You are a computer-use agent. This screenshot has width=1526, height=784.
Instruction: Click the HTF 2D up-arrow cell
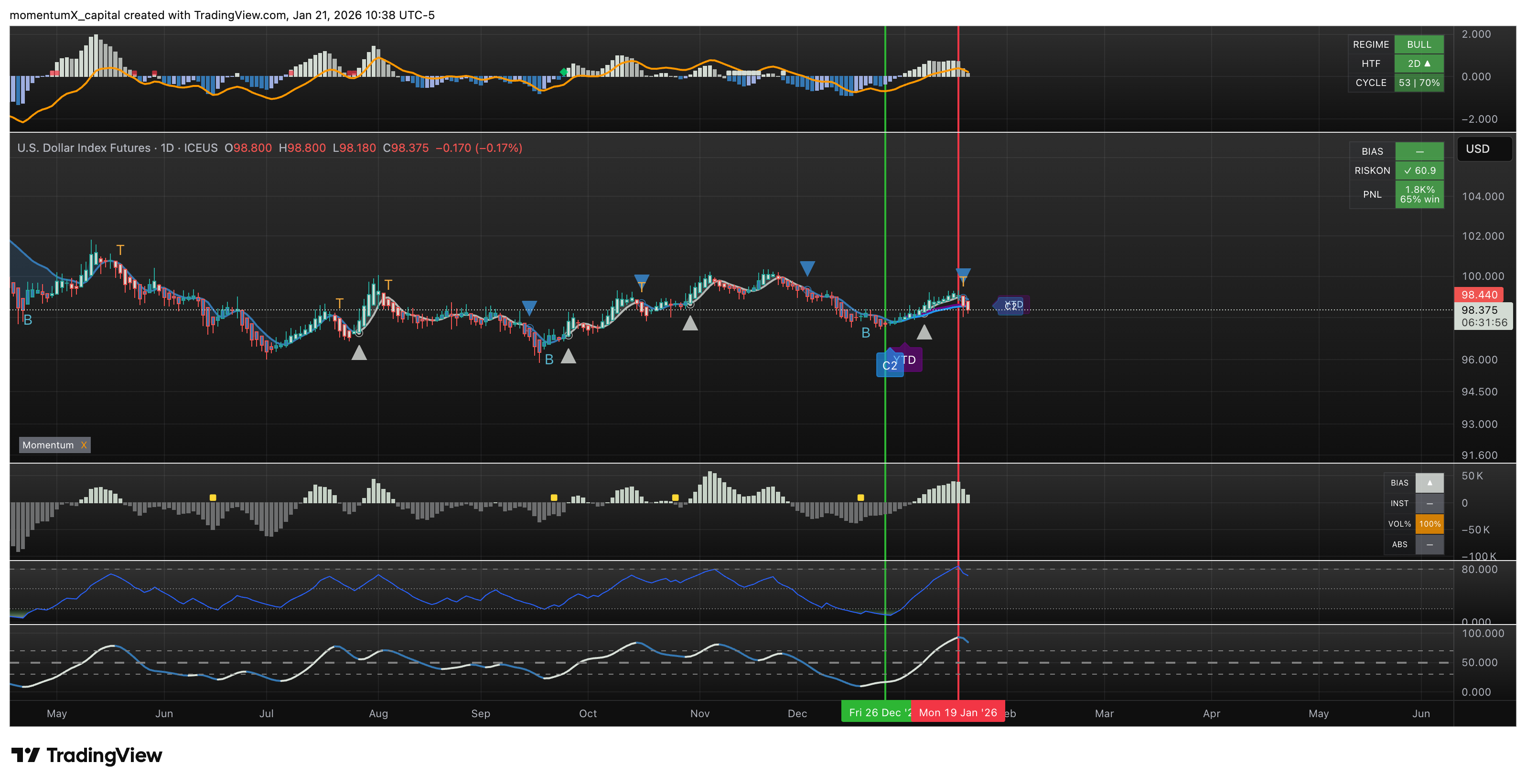(1419, 64)
